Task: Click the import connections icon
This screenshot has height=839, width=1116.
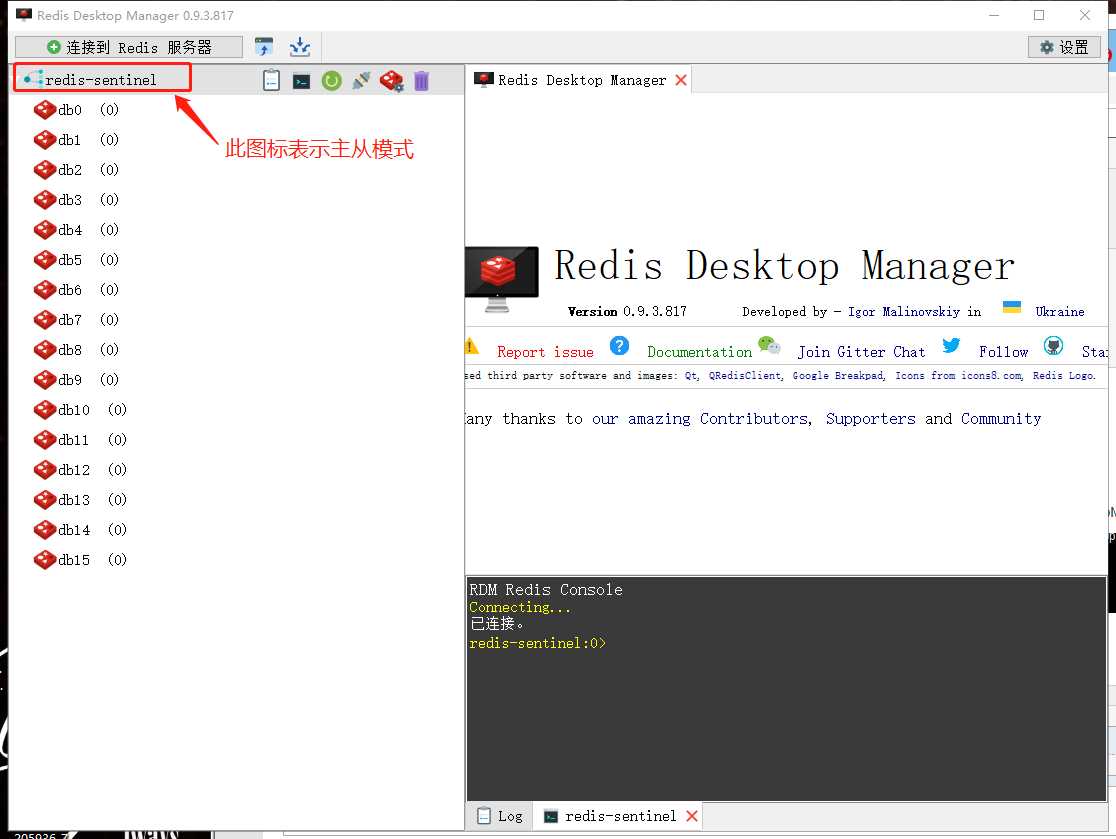Action: [300, 47]
